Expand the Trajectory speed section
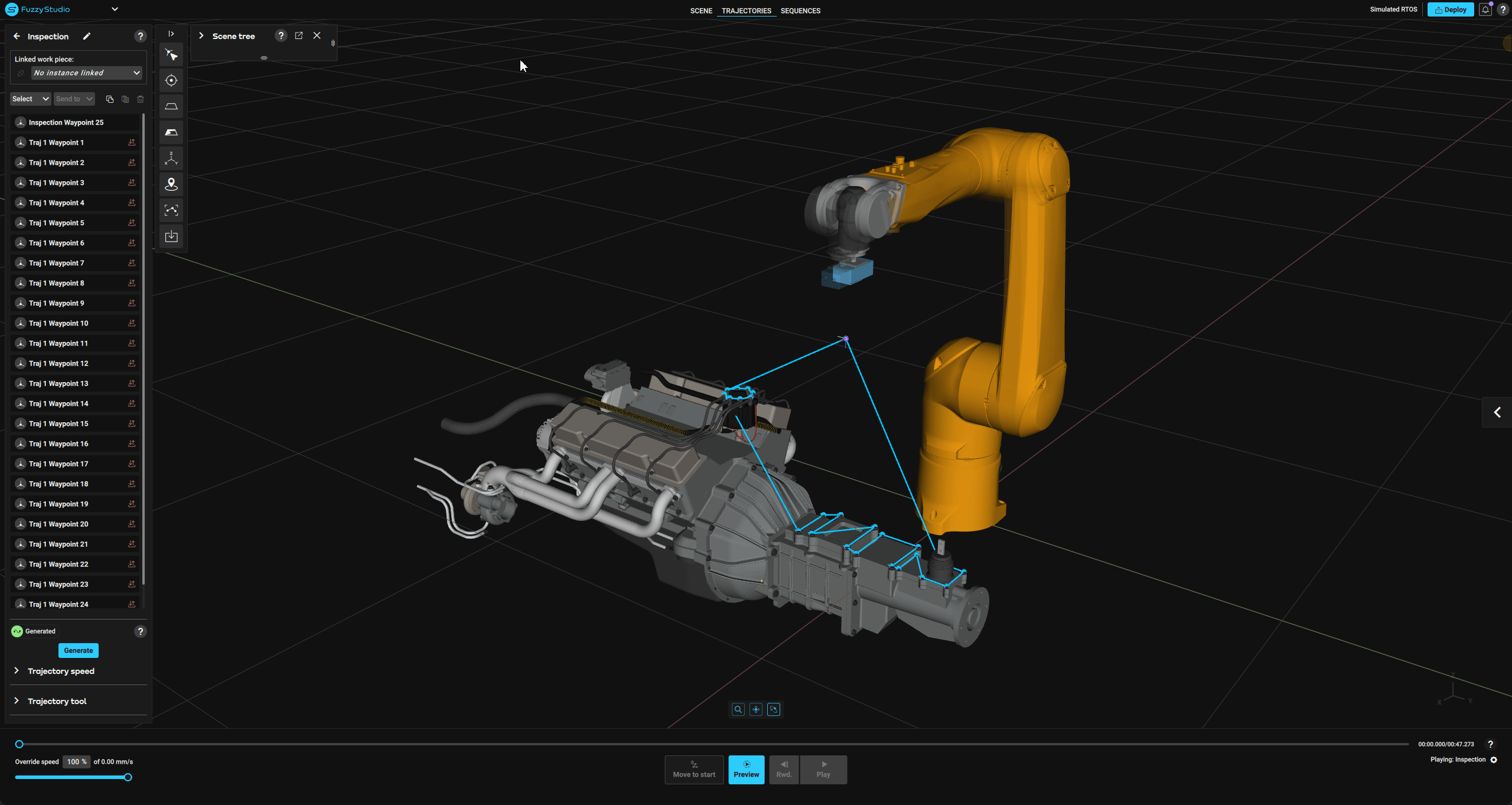 pyautogui.click(x=61, y=671)
